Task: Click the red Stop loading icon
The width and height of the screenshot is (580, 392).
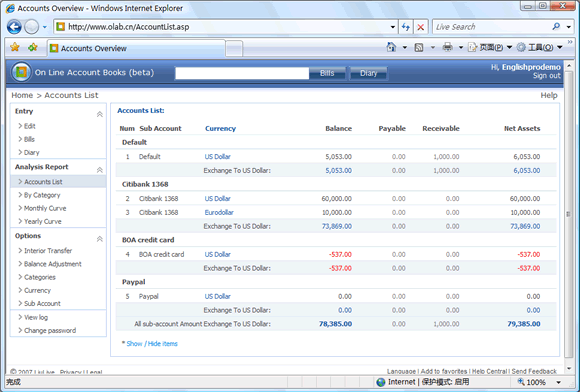Action: (x=421, y=27)
